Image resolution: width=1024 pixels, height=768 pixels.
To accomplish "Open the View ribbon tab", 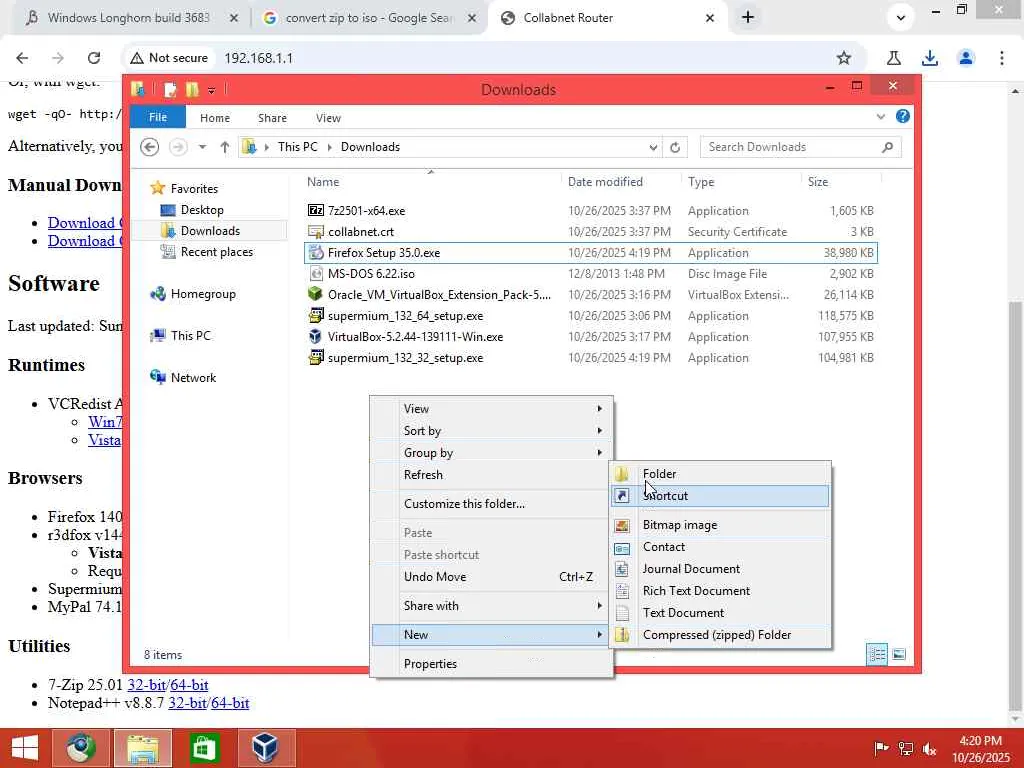I will point(328,118).
